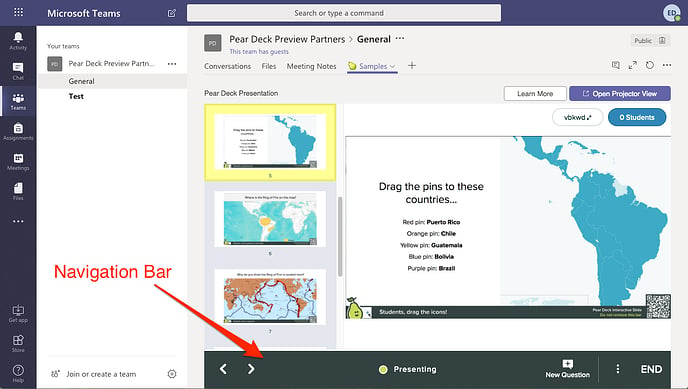Screen dimensions: 688x389
Task: Open Files in the left sidebar
Action: (18, 192)
